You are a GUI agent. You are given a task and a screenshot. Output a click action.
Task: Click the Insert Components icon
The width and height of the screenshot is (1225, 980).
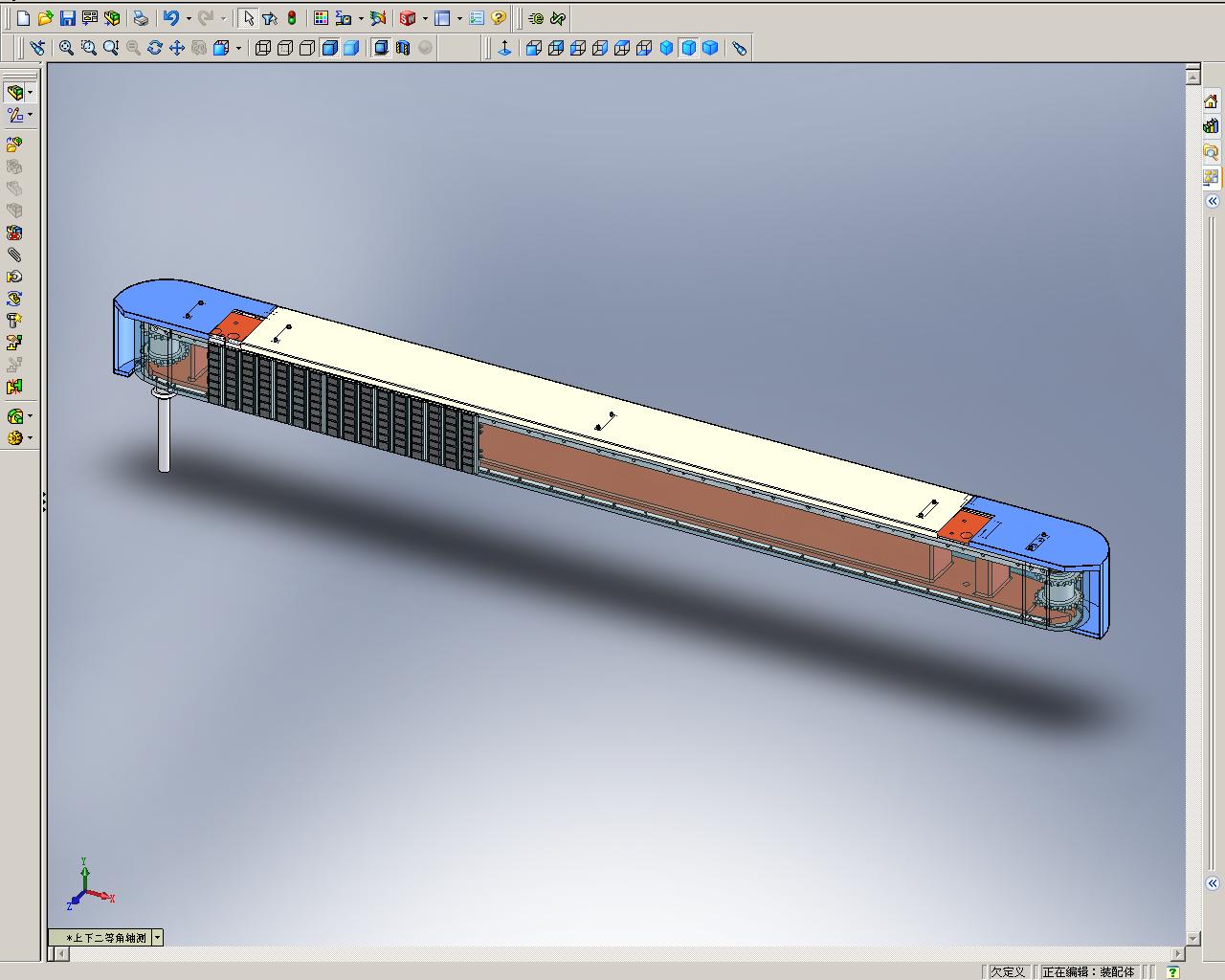coord(14,145)
